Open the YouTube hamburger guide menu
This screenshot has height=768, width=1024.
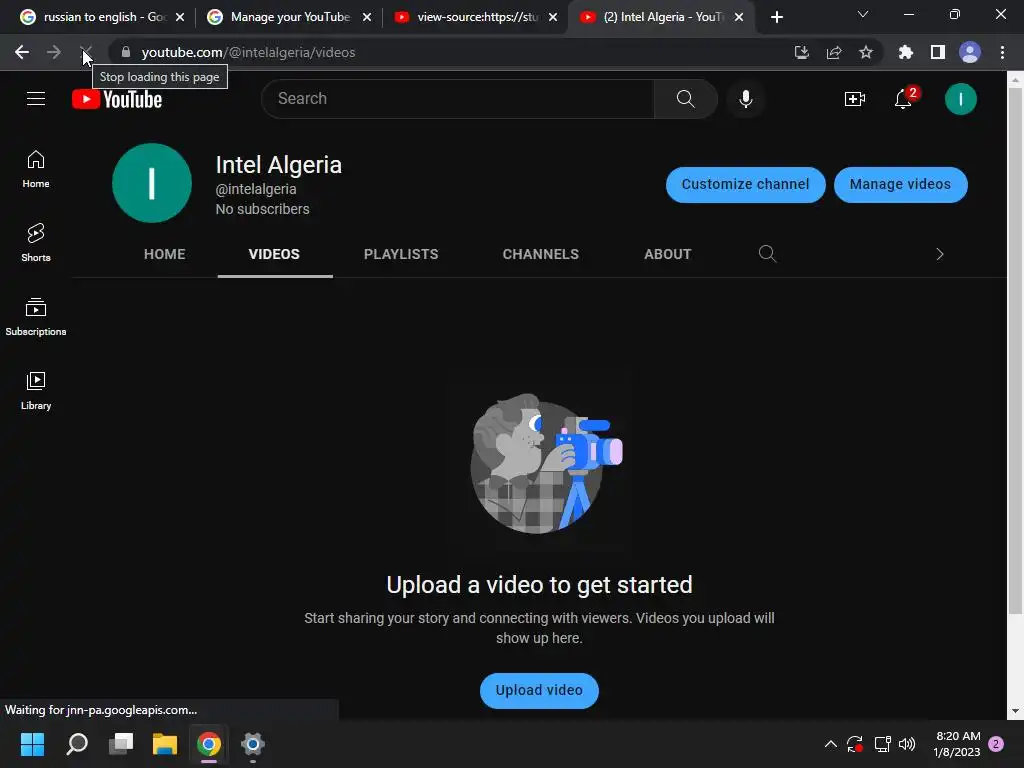(36, 99)
